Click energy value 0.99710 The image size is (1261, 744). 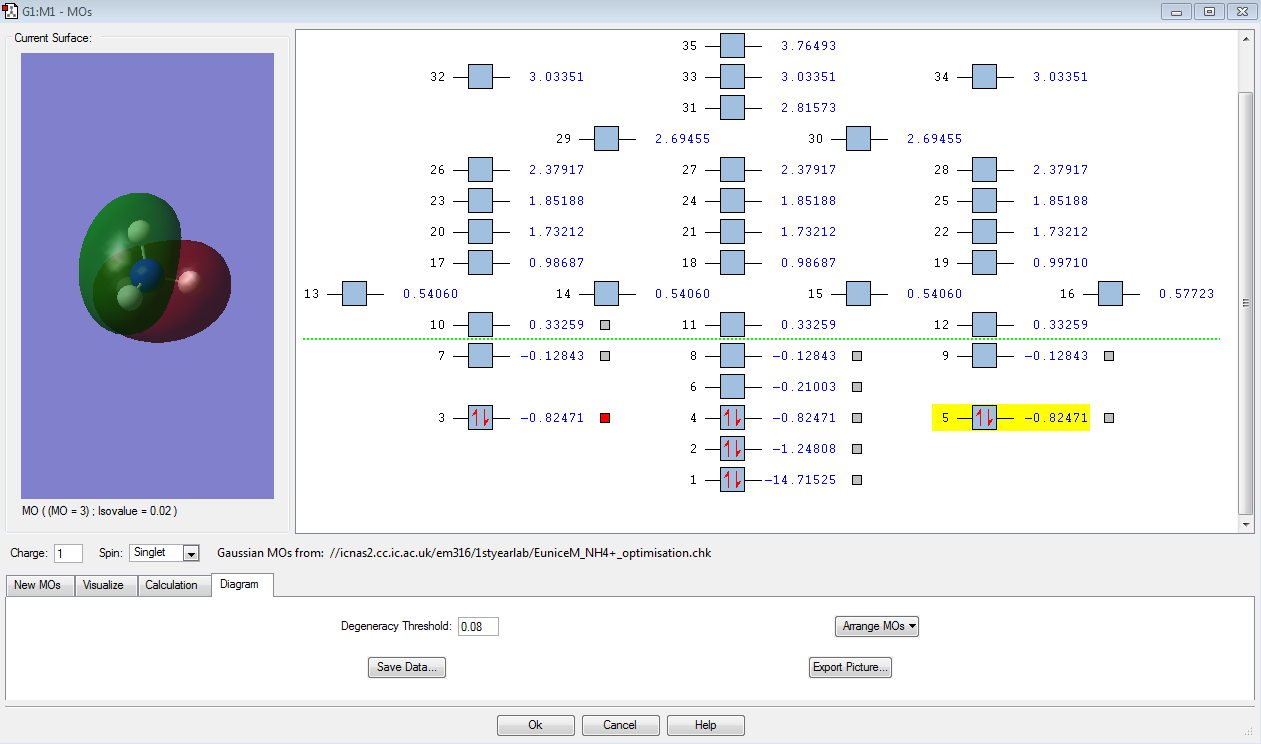[1060, 263]
